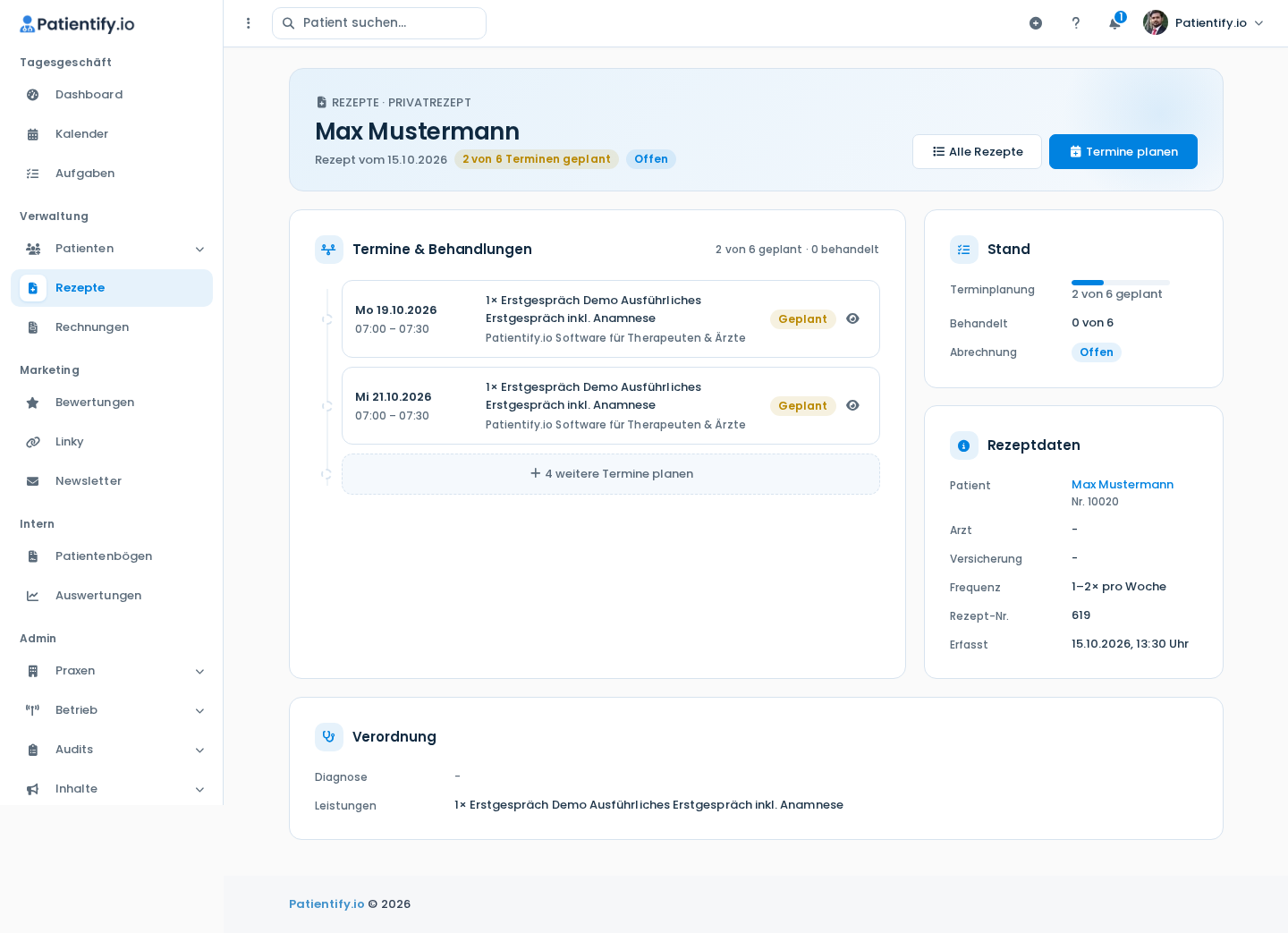Expand the Inhalte submenu
Image resolution: width=1288 pixels, height=933 pixels.
pos(199,790)
